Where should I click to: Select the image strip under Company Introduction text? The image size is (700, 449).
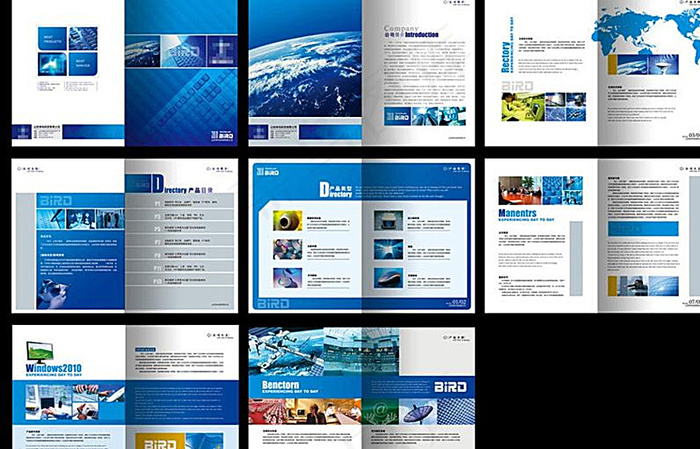tap(425, 116)
